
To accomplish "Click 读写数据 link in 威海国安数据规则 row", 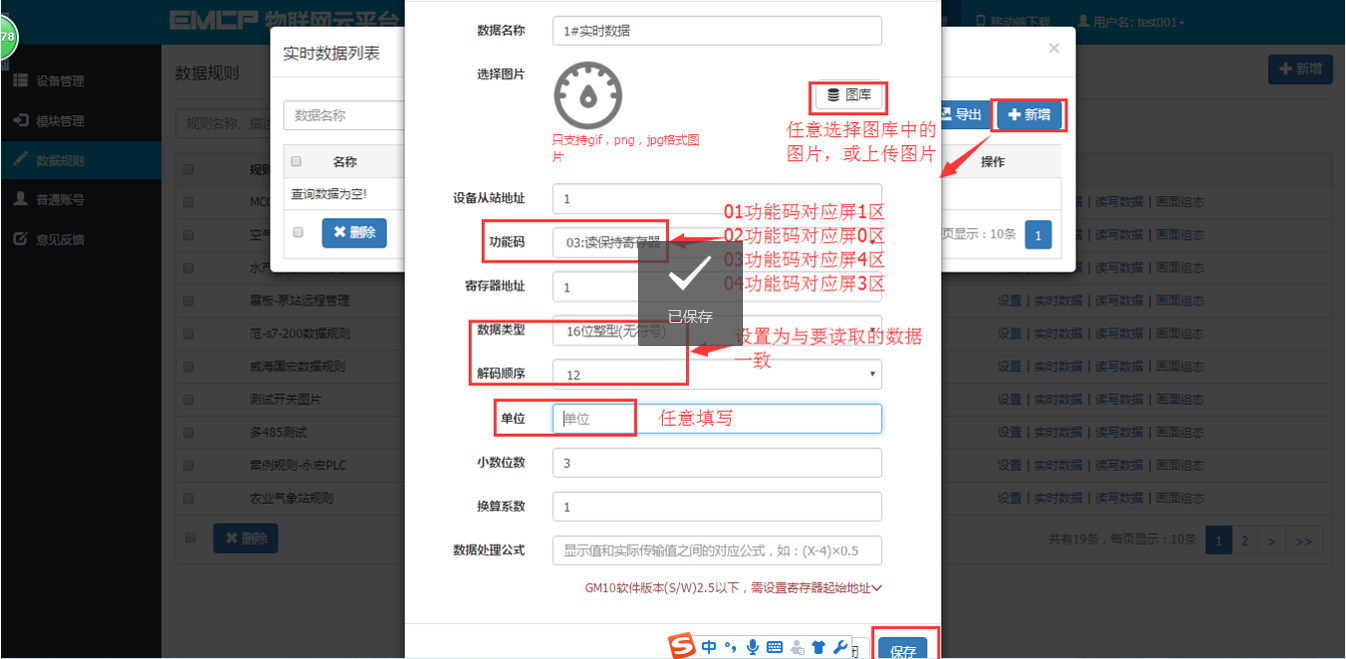I will tap(1118, 366).
